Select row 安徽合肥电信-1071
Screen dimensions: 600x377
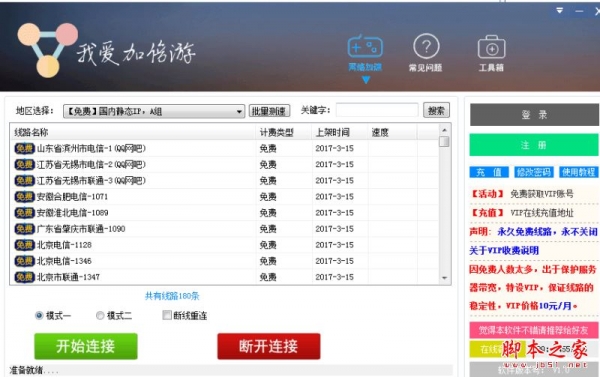pyautogui.click(x=224, y=197)
